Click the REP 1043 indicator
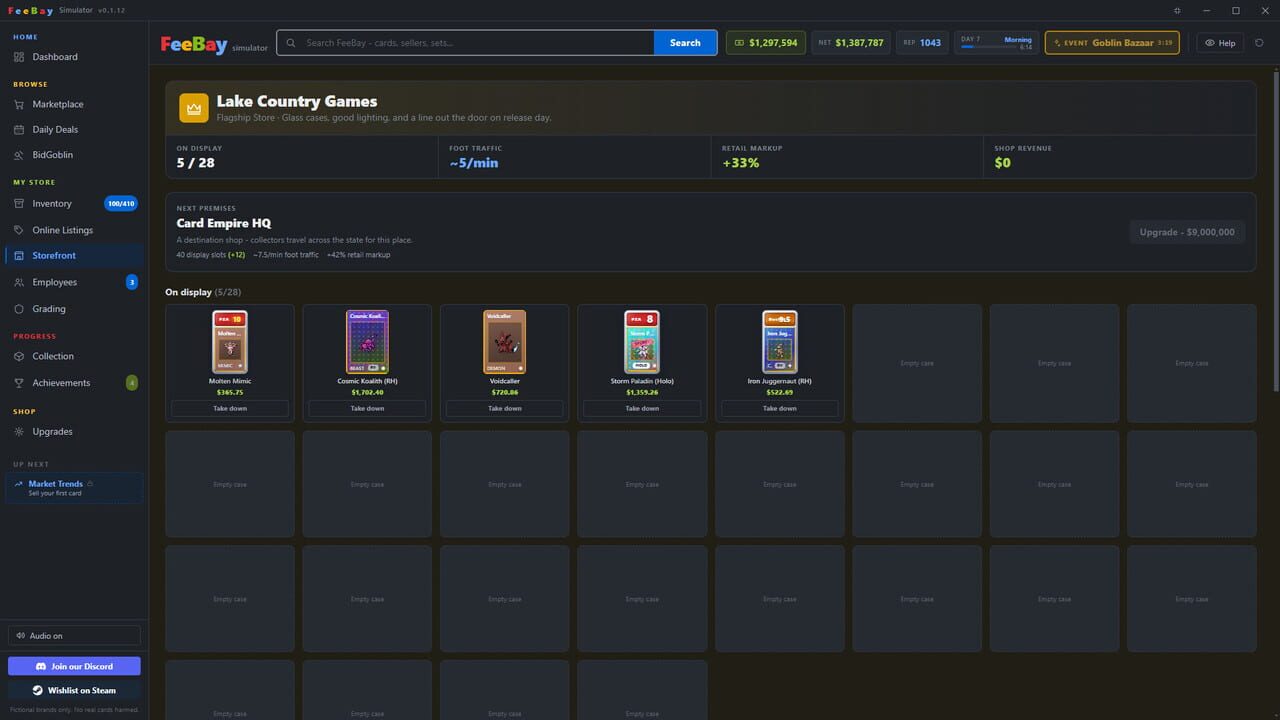Viewport: 1280px width, 720px height. click(922, 43)
